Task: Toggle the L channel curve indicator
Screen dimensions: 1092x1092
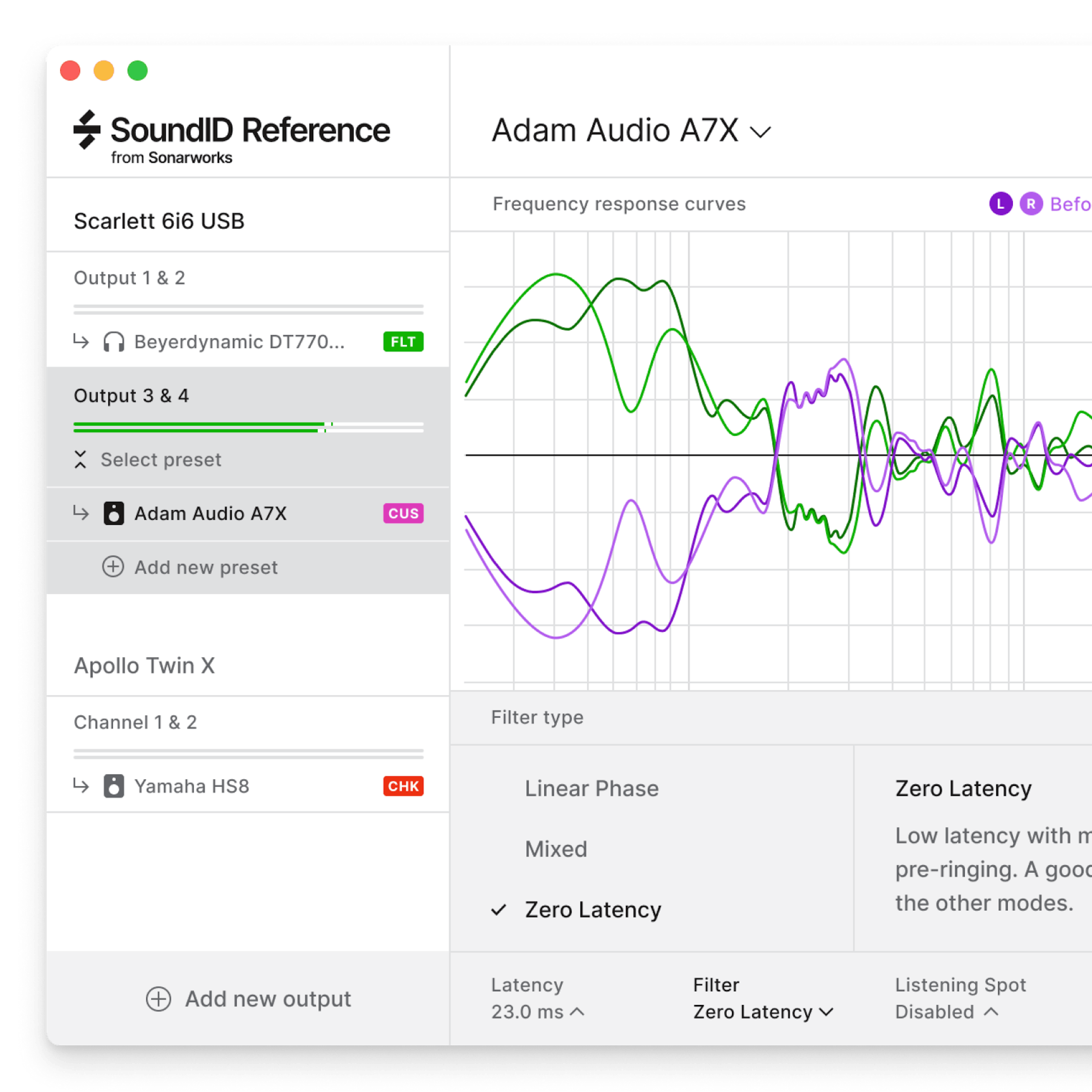Action: point(1001,204)
